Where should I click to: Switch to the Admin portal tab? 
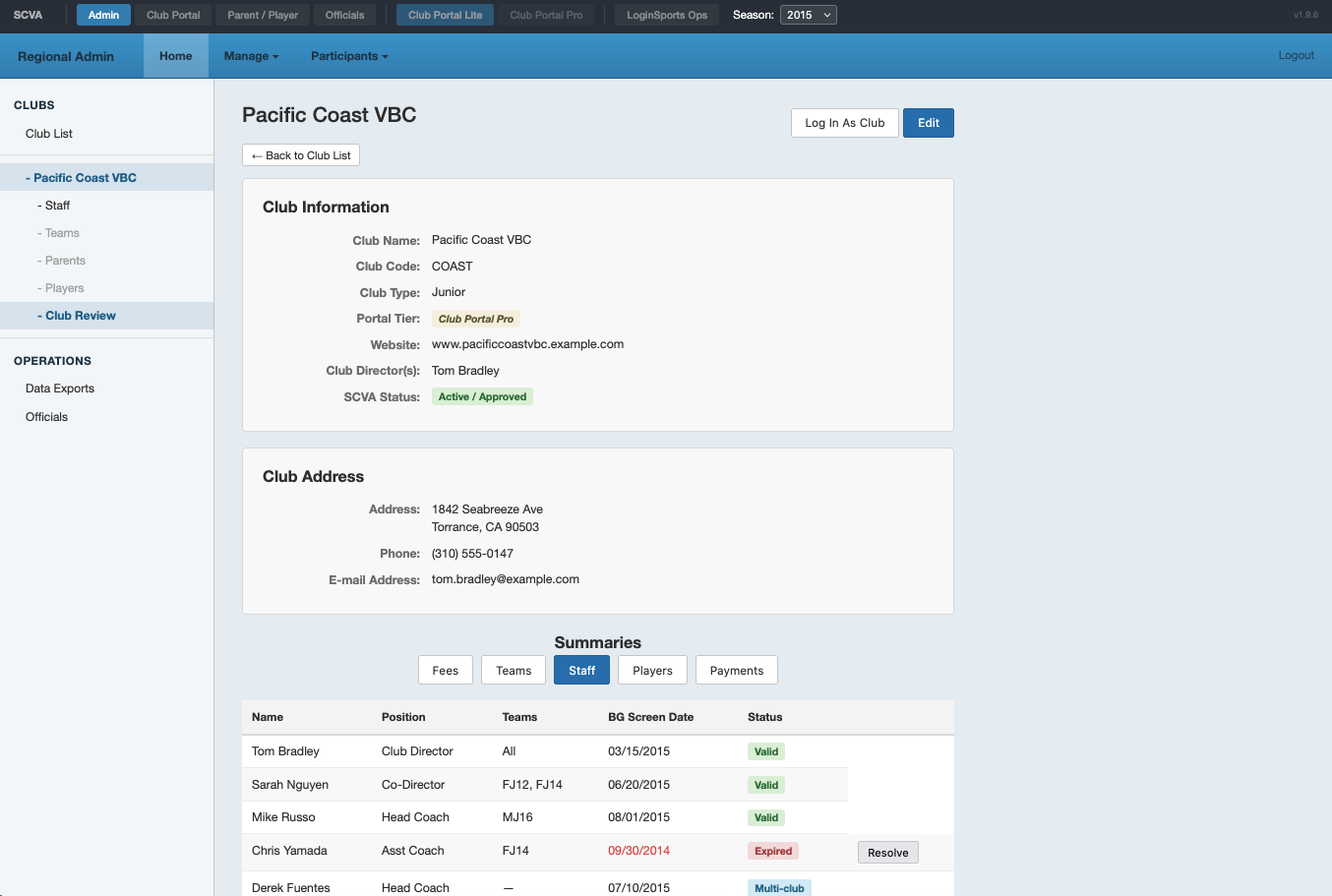click(103, 15)
